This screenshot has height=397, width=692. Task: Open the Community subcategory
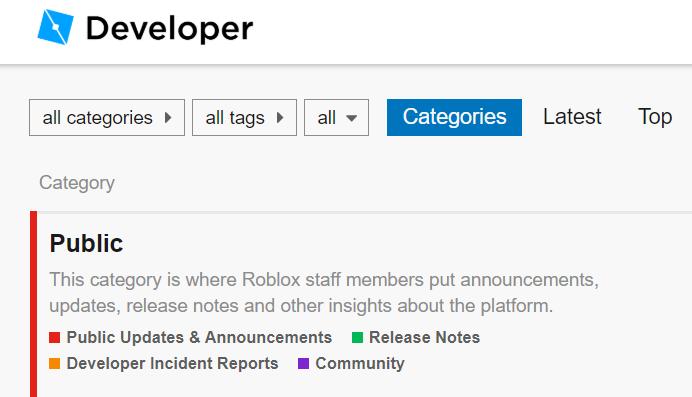[x=360, y=363]
